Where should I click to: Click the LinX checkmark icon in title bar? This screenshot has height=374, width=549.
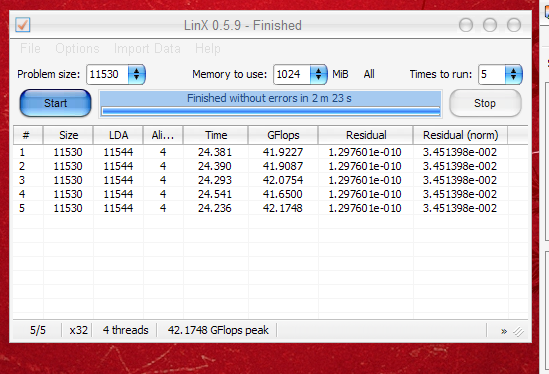(x=23, y=25)
